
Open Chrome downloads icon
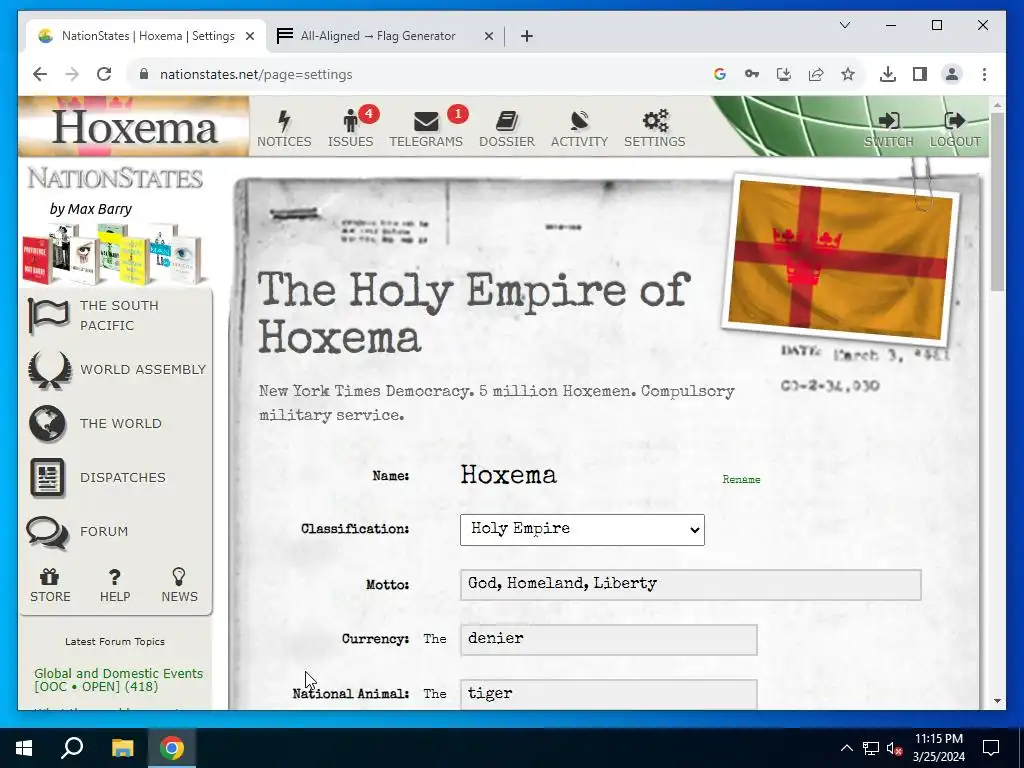point(888,74)
